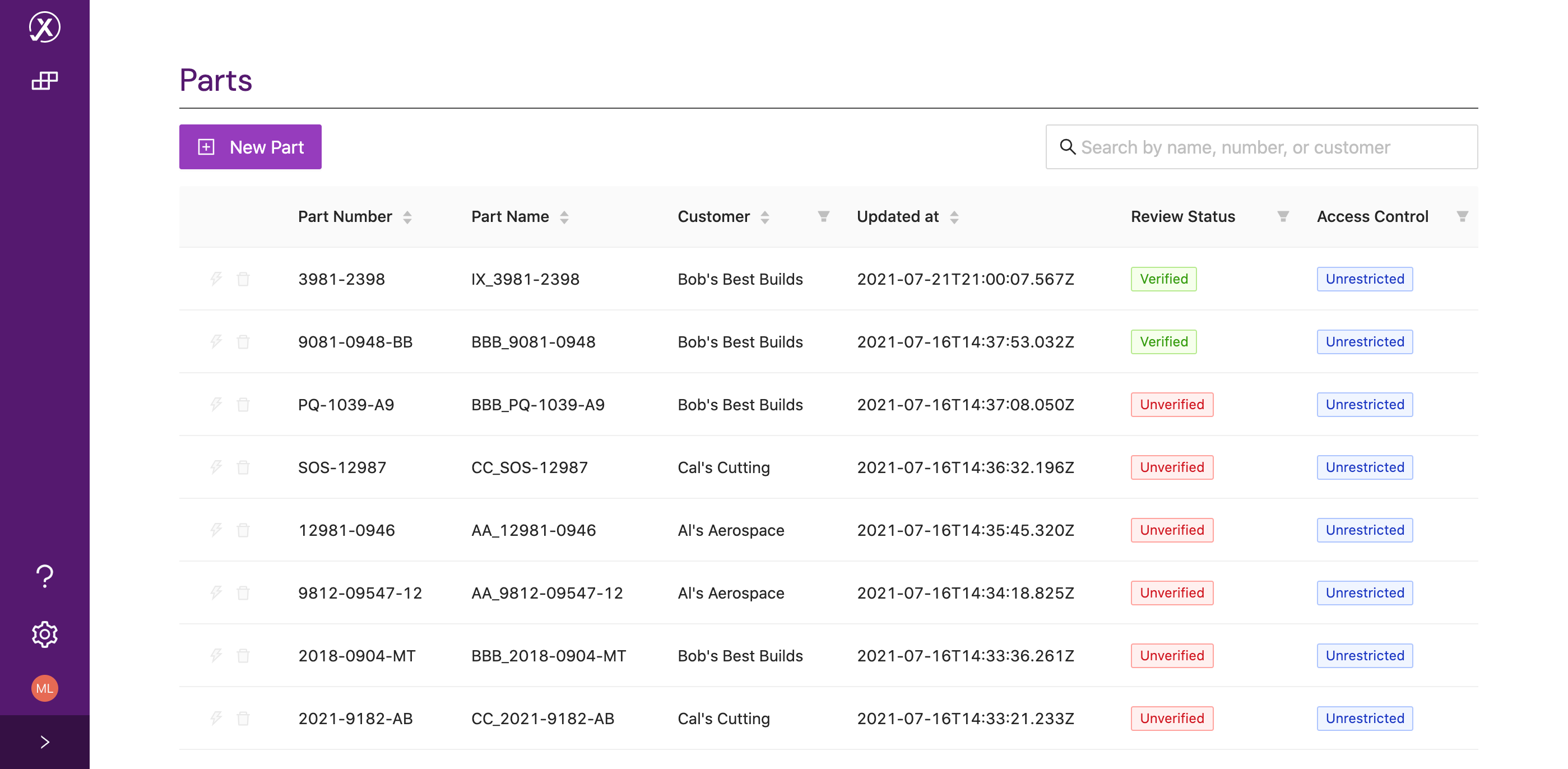Image resolution: width=1568 pixels, height=769 pixels.
Task: Toggle review status for AA_12981-0946
Action: [x=1172, y=529]
